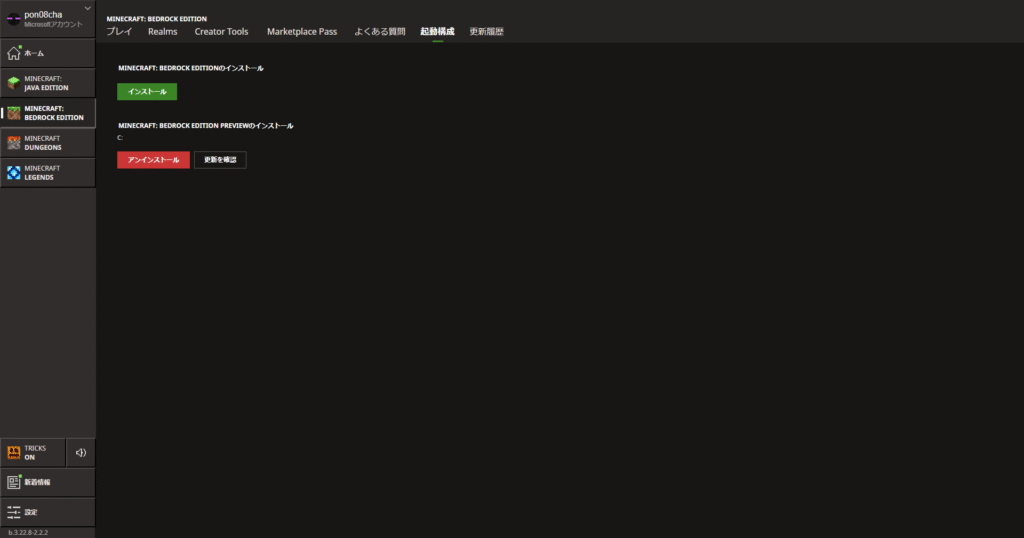Select the Marketplace Pass tab
Viewport: 1024px width, 538px height.
[x=301, y=32]
